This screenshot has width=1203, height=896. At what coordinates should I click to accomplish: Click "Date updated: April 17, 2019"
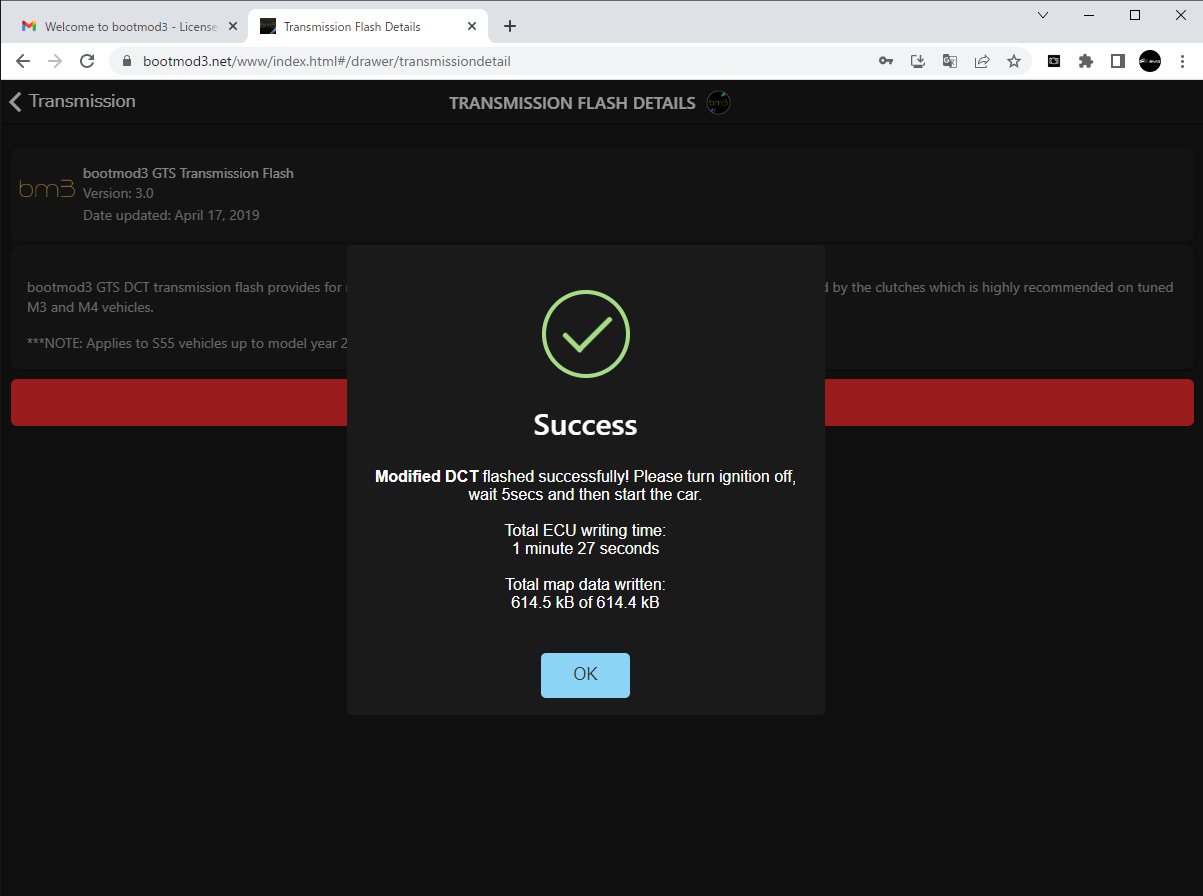(x=171, y=214)
